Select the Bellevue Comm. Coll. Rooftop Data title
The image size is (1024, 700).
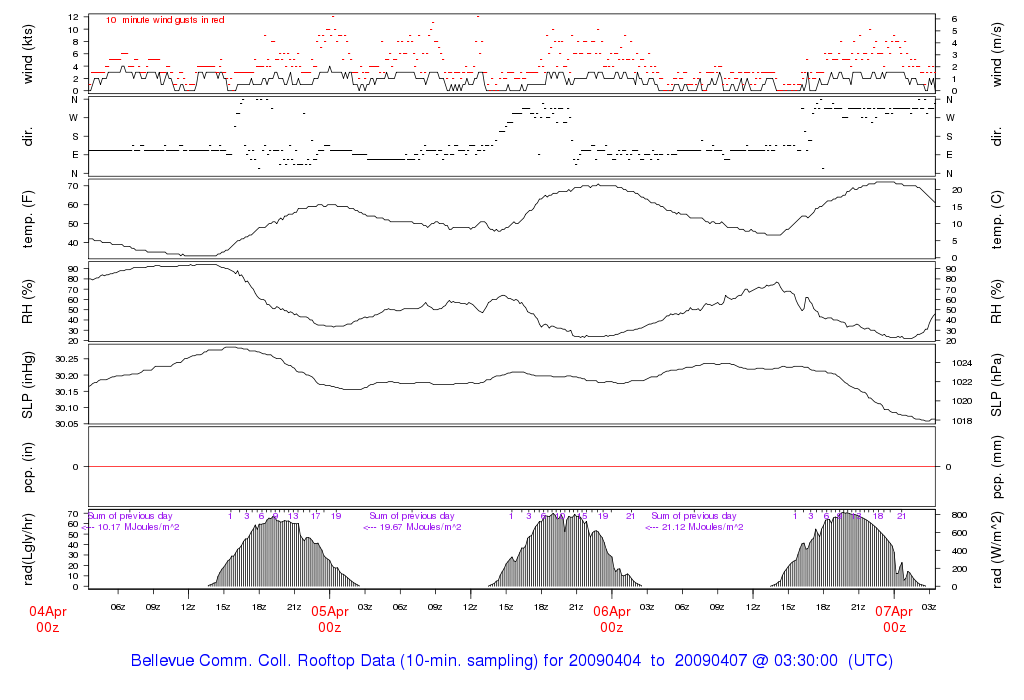point(512,660)
